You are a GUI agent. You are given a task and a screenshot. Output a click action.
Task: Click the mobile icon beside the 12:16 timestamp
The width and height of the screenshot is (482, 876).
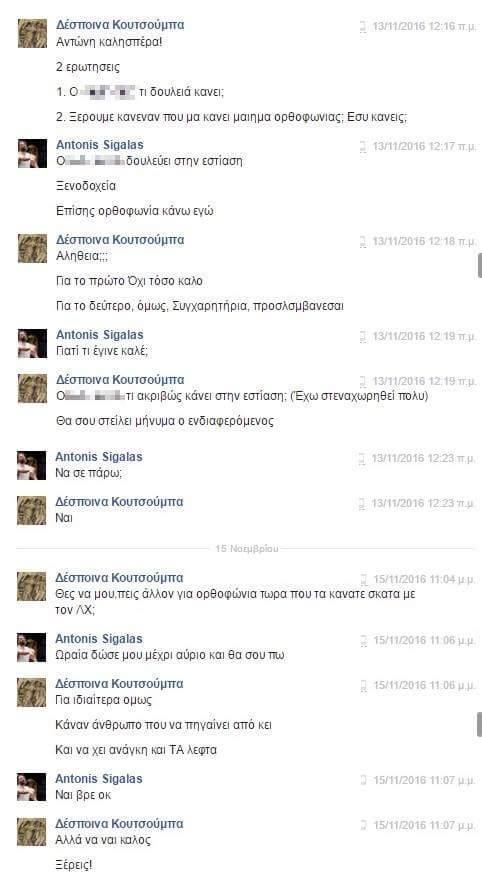click(363, 26)
